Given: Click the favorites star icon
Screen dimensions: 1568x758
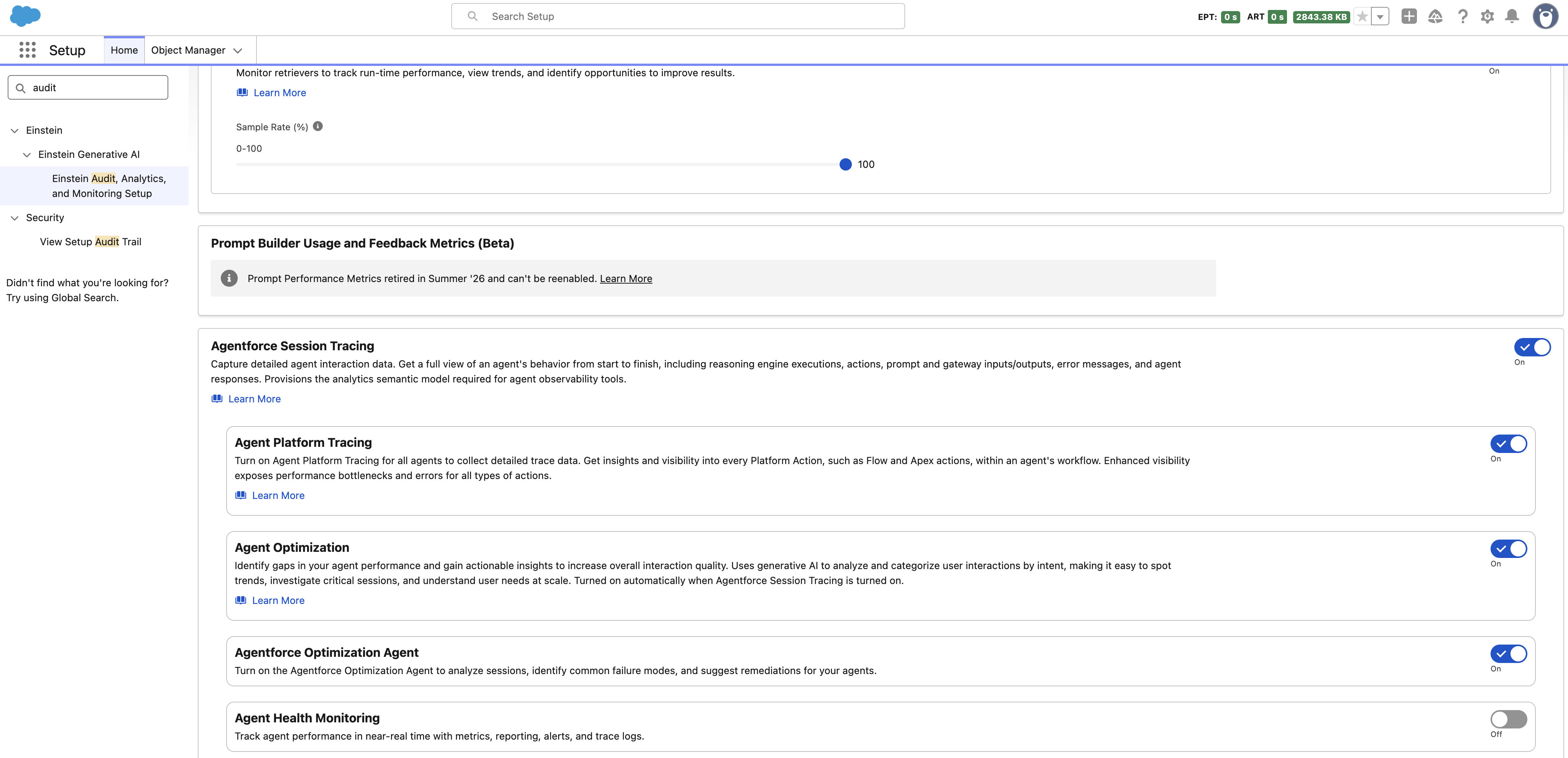Looking at the screenshot, I should 1362,17.
